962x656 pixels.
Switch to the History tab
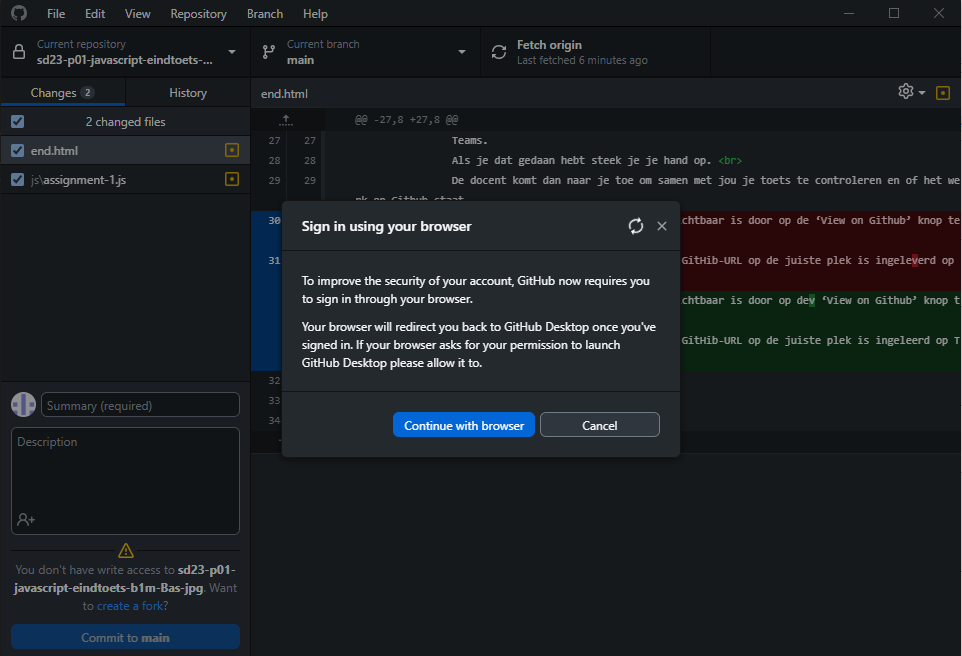click(187, 92)
